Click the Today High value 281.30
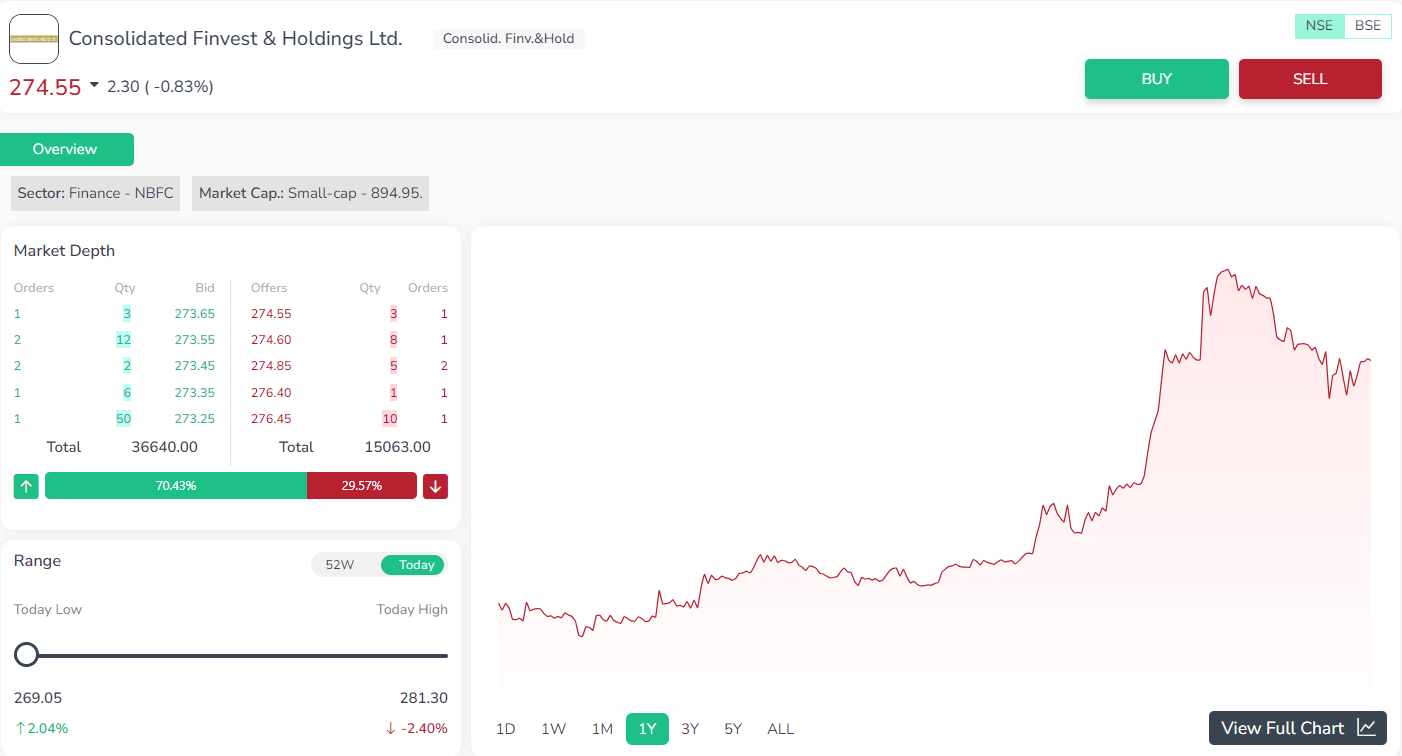The height and width of the screenshot is (756, 1402). pos(423,698)
